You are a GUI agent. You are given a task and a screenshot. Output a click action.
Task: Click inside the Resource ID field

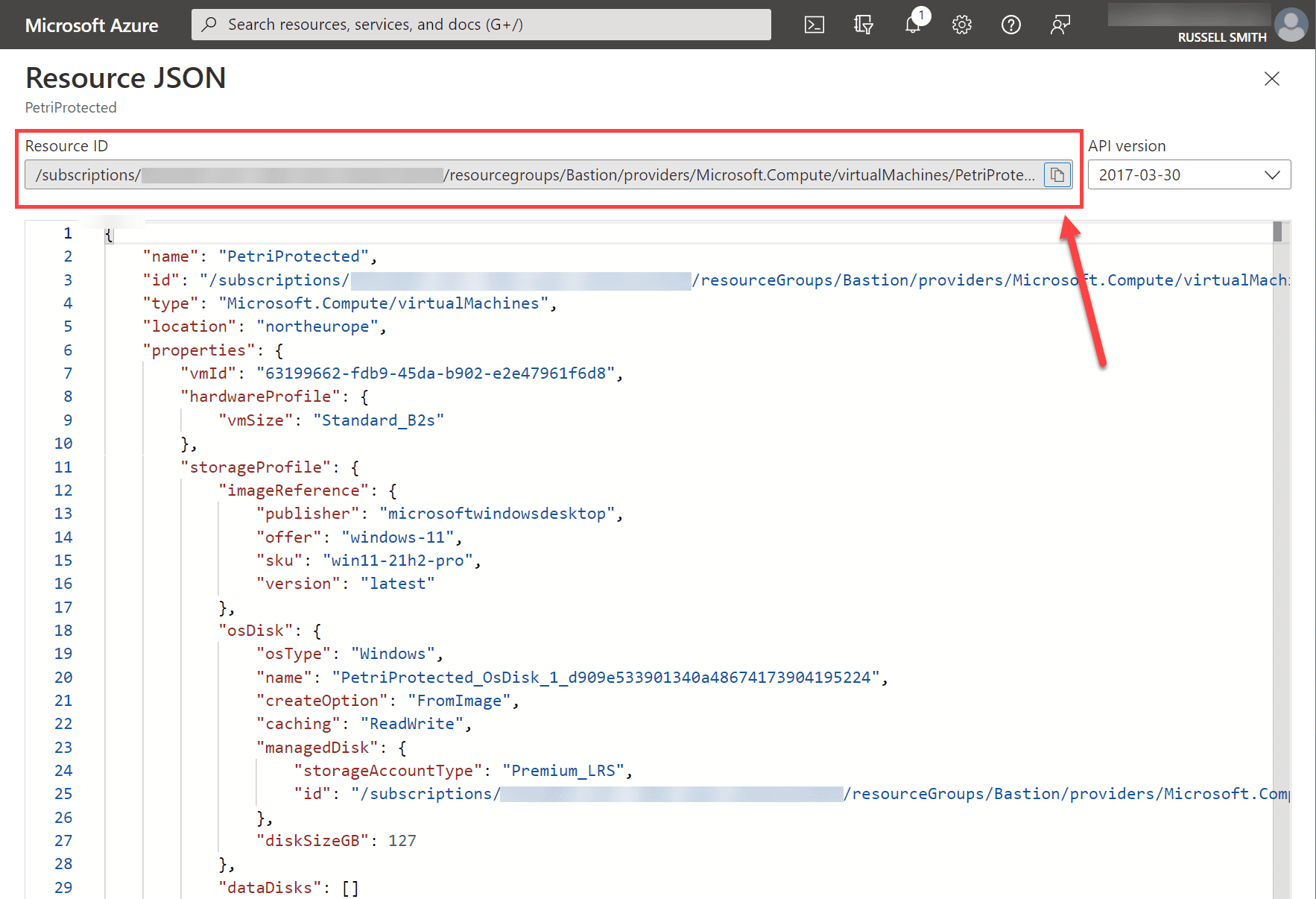point(522,174)
